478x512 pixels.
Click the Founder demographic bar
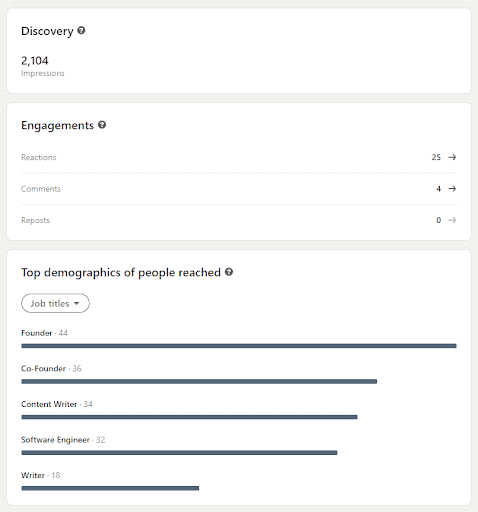pos(239,346)
